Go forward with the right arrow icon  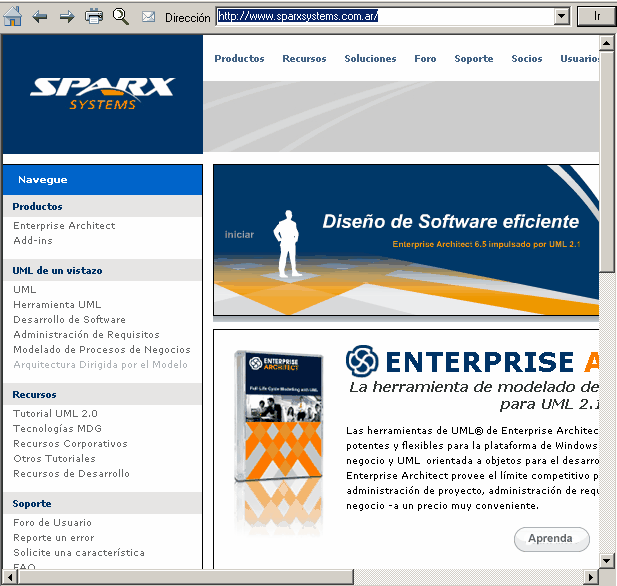[x=67, y=17]
